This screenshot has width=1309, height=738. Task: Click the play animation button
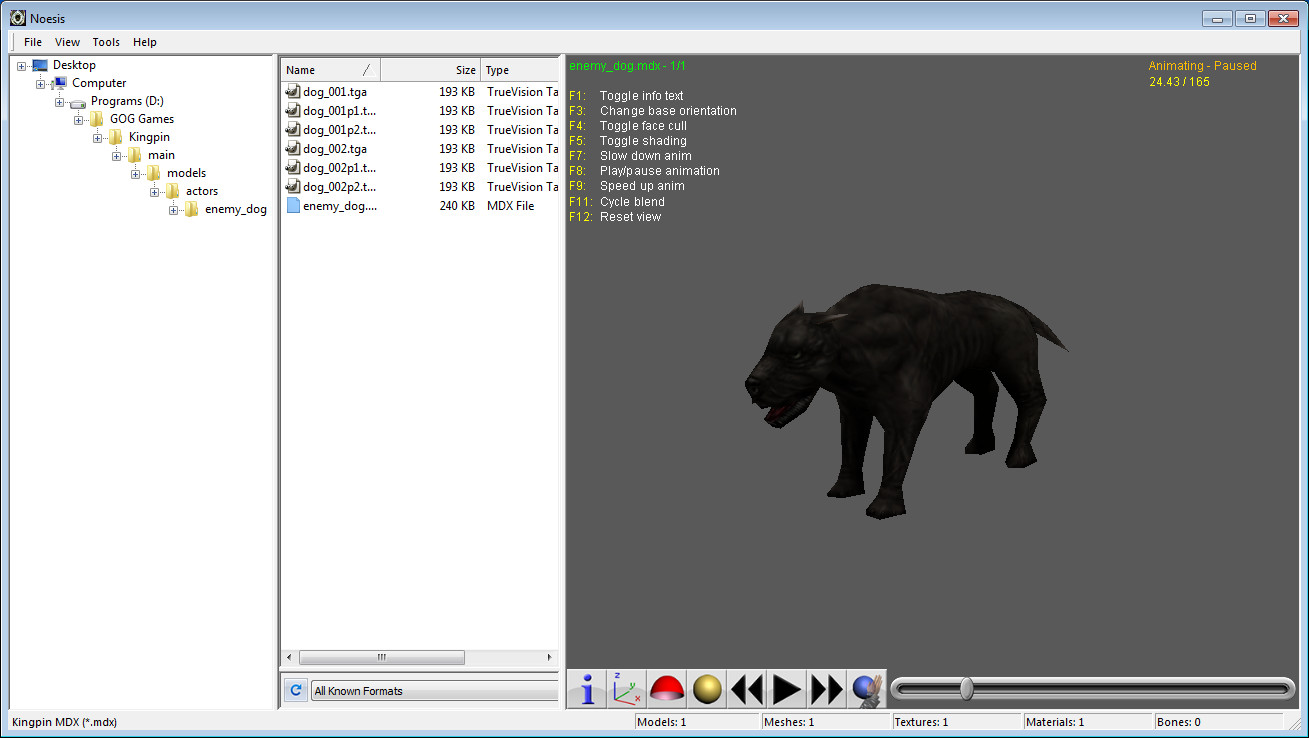tap(787, 689)
